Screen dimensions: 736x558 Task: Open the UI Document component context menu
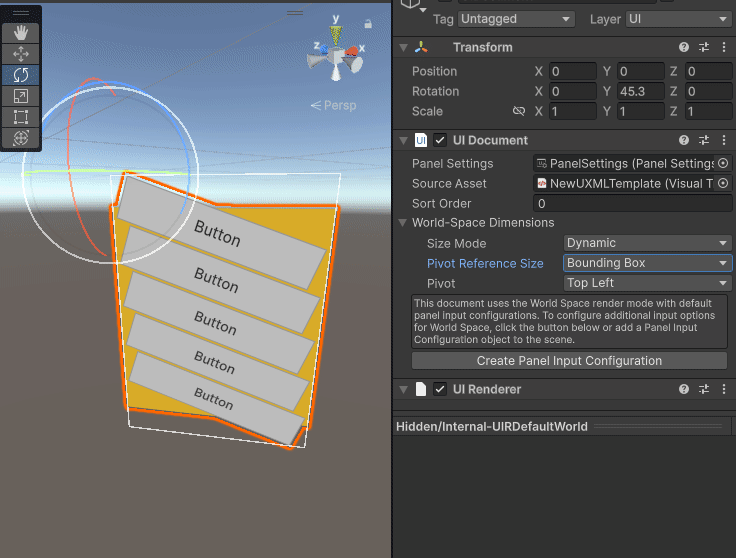(723, 140)
